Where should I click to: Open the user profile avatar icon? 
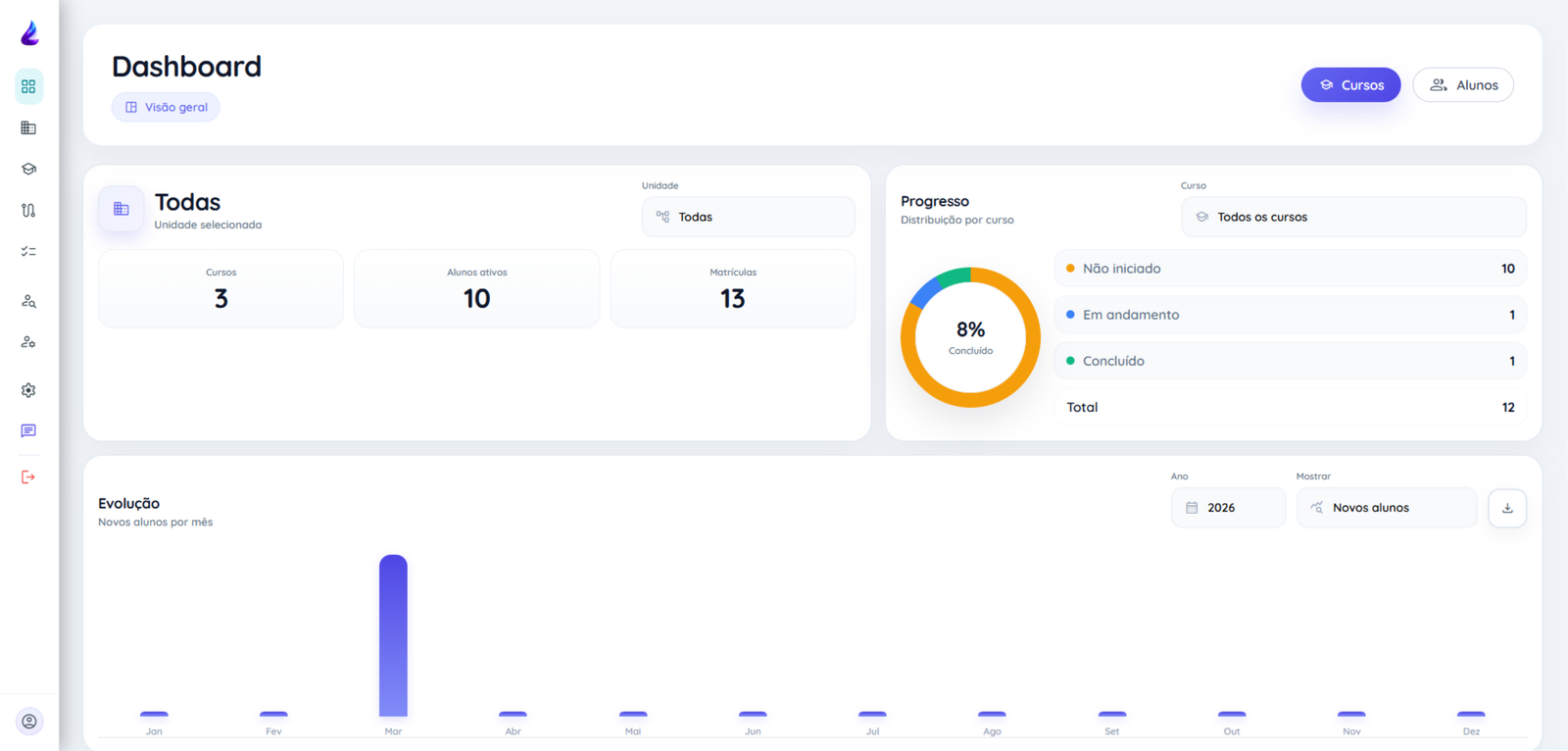pyautogui.click(x=29, y=722)
